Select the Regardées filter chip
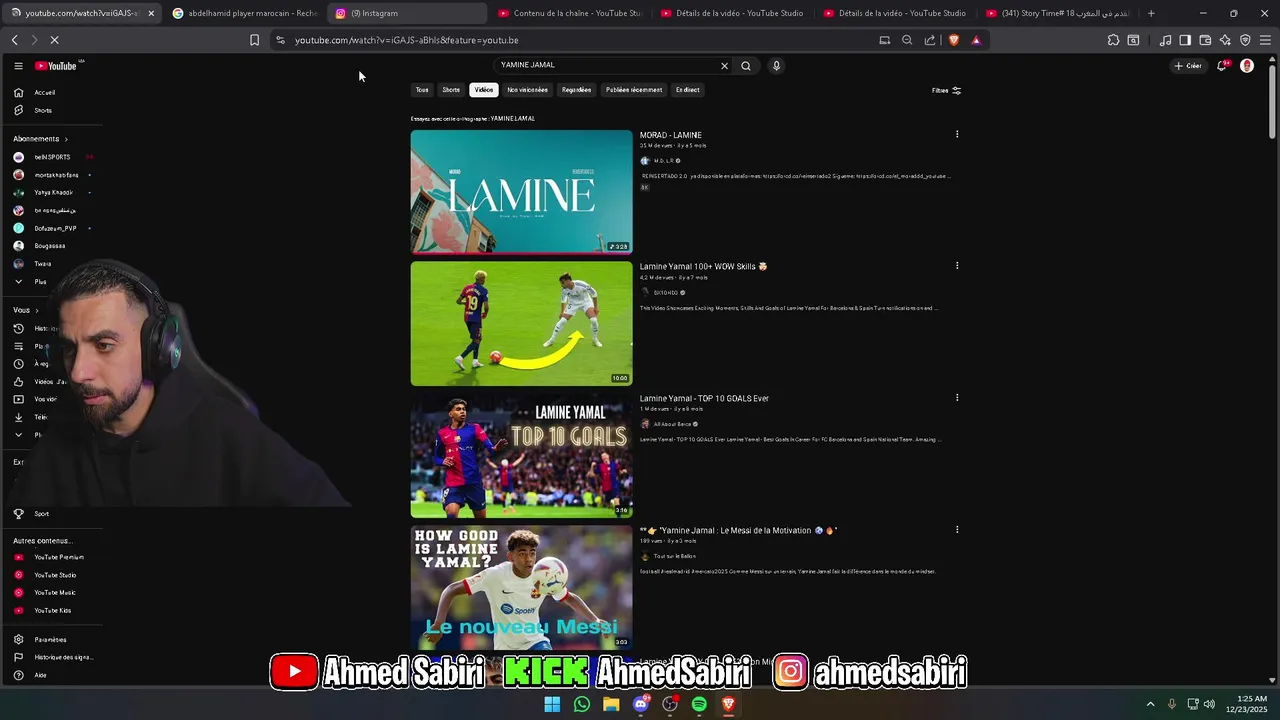The width and height of the screenshot is (1280, 720). pyautogui.click(x=576, y=90)
